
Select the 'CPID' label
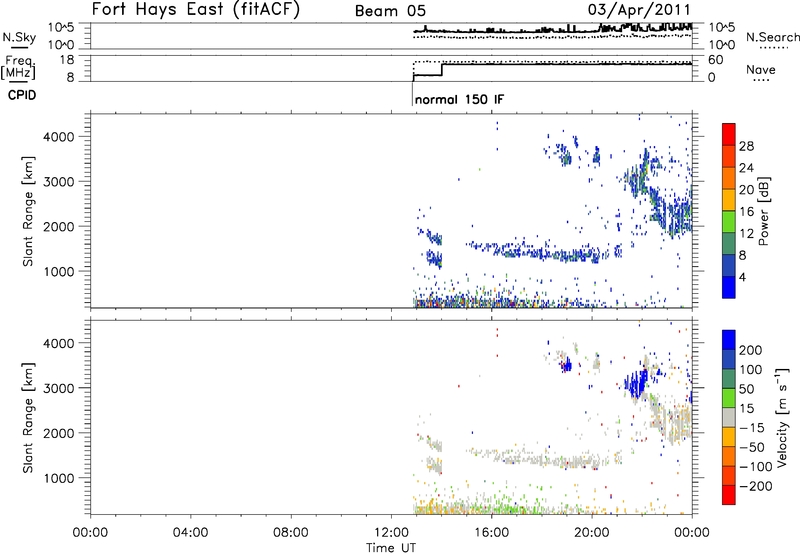click(x=22, y=95)
